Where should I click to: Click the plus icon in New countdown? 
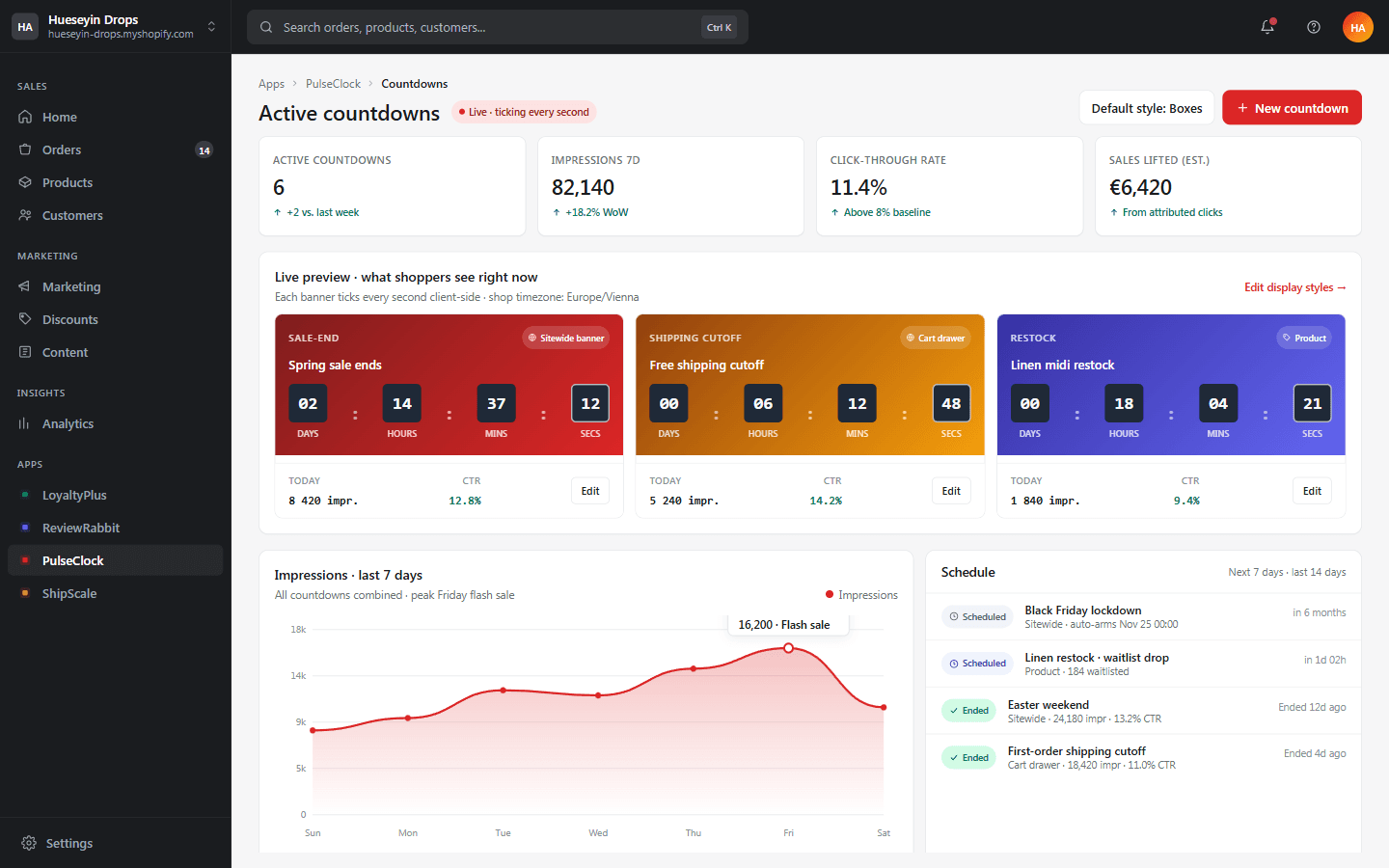pos(1243,108)
